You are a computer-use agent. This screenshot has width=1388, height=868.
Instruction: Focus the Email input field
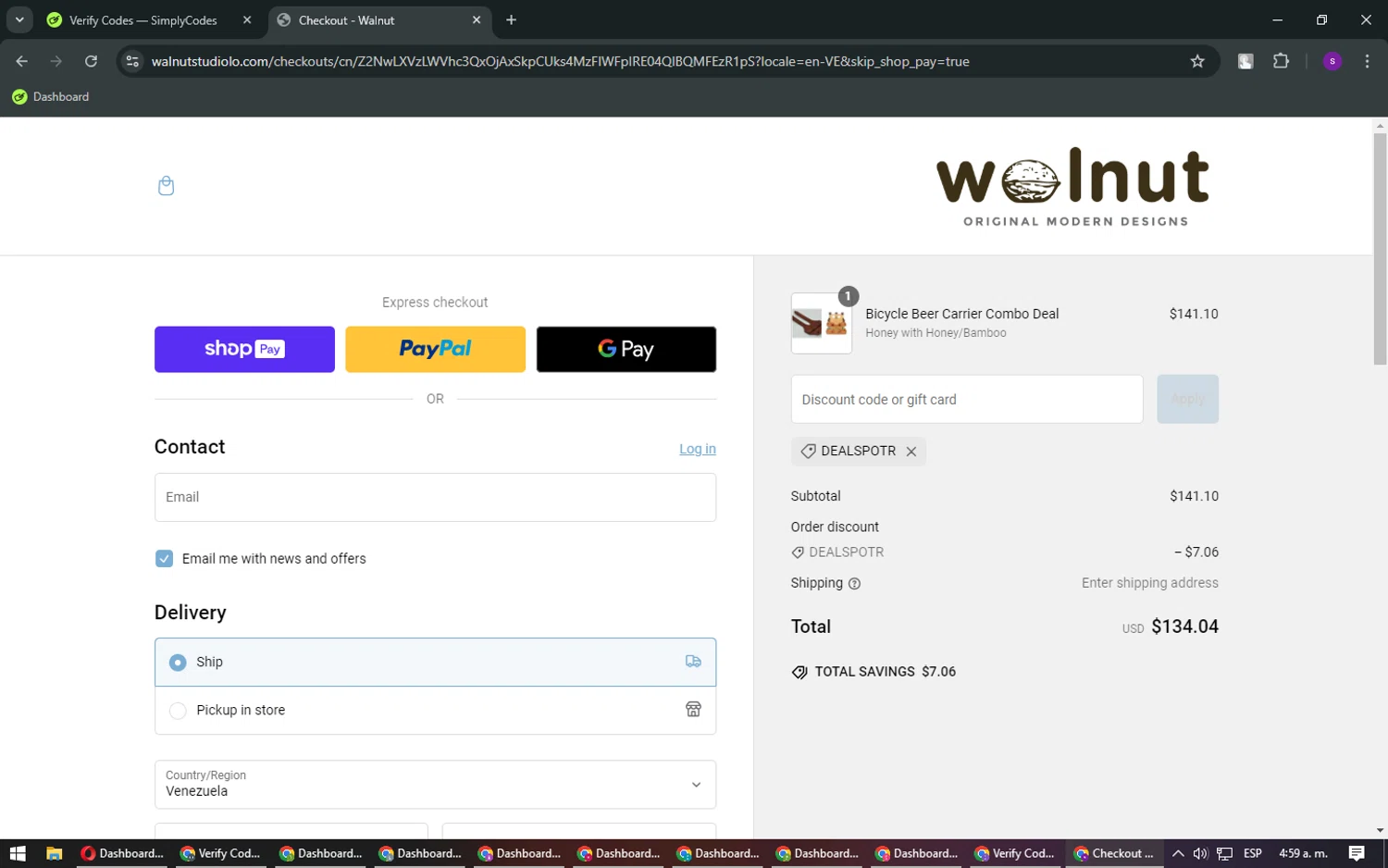point(435,497)
